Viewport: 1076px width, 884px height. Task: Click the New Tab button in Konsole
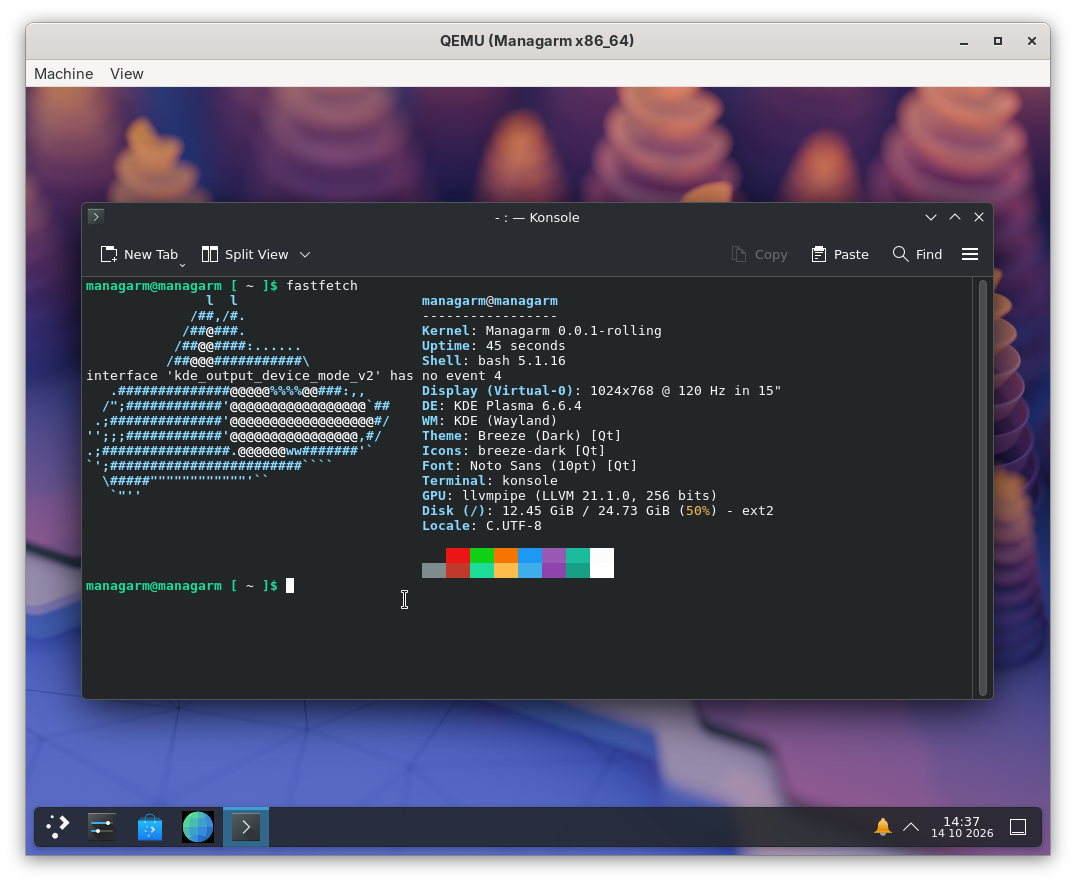point(139,255)
